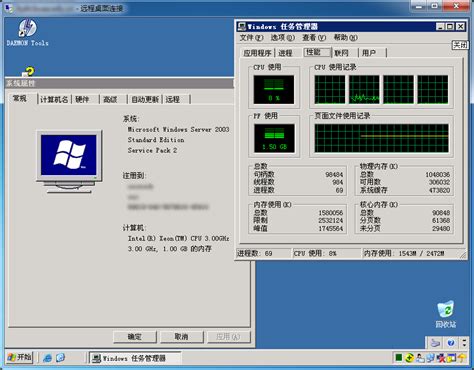Select the 性能 tab in Task Manager
Viewport: 474px width, 370px height.
click(x=317, y=52)
